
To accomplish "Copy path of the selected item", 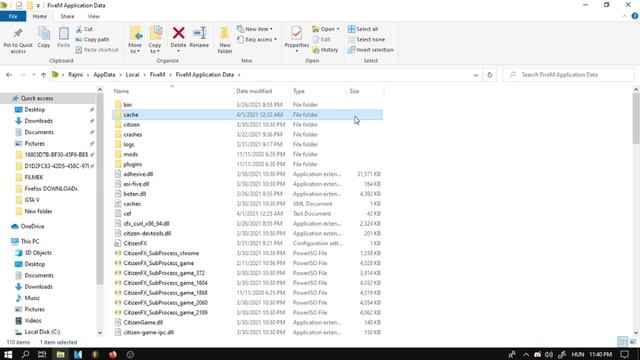I will 92,40.
